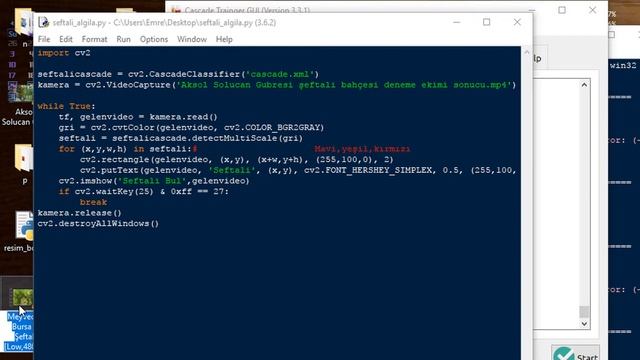This screenshot has width=640, height=360.
Task: Click scroll up arrow in Cascade Trainer log
Action: [x=584, y=85]
